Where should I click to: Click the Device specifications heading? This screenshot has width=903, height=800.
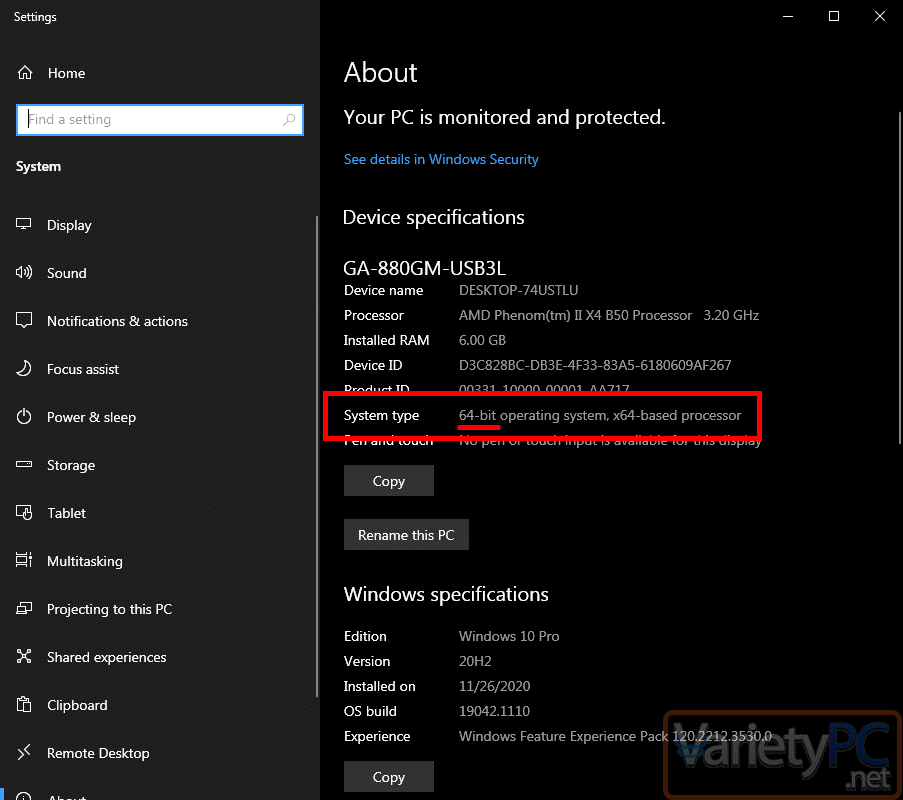(434, 217)
